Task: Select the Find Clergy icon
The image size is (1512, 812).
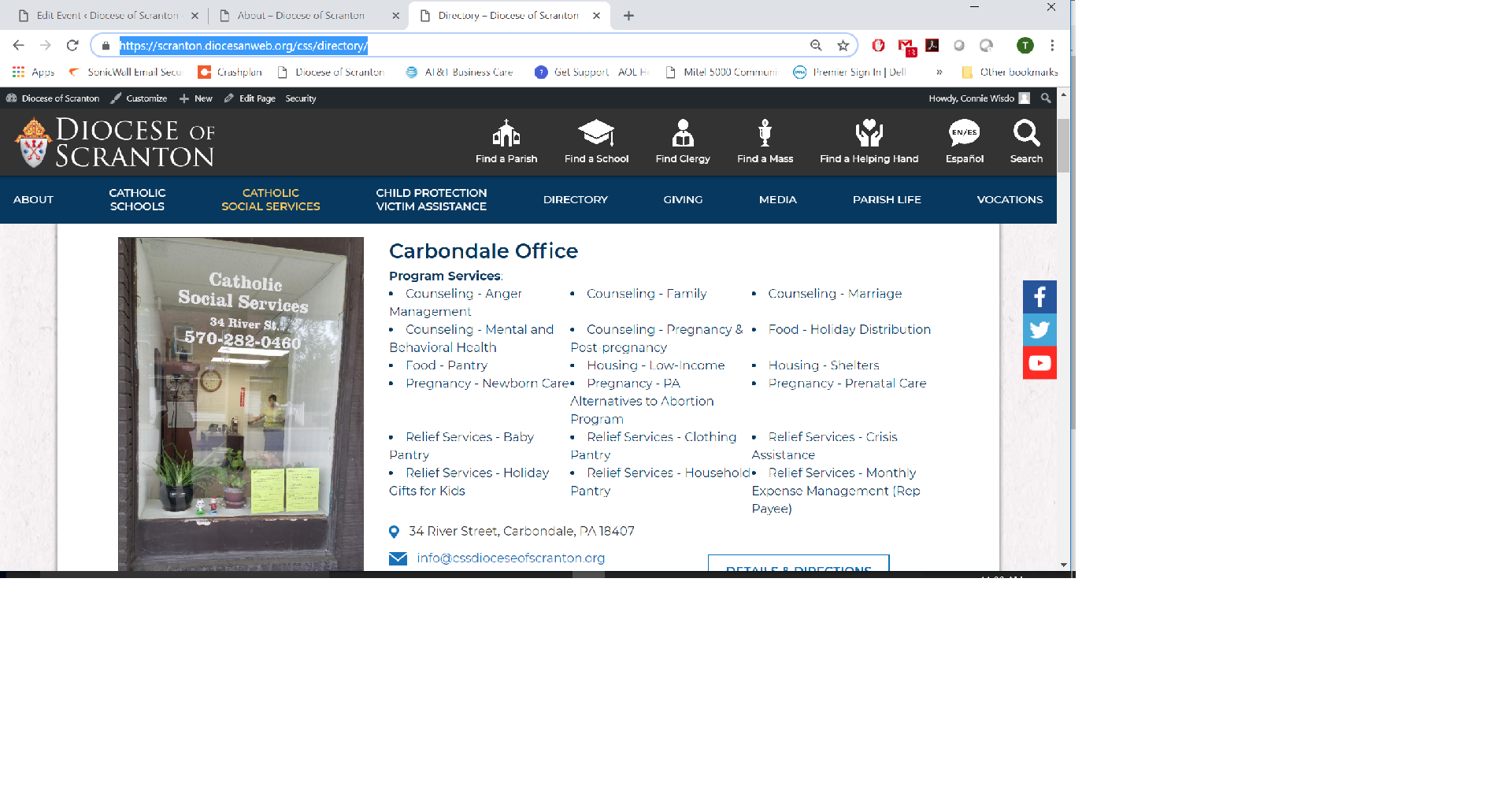Action: tap(682, 134)
